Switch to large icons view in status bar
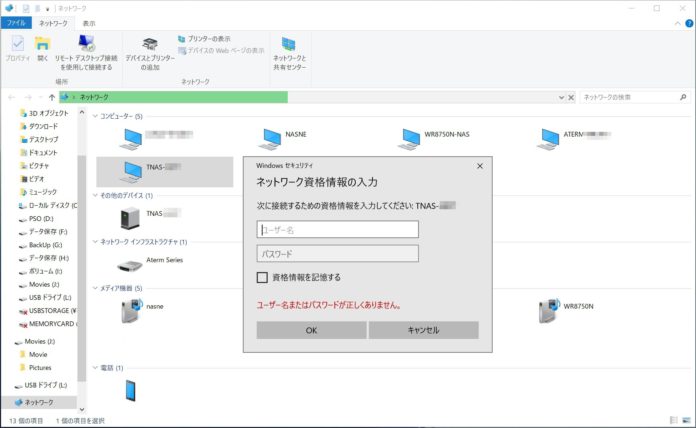This screenshot has width=696, height=428. coord(687,420)
